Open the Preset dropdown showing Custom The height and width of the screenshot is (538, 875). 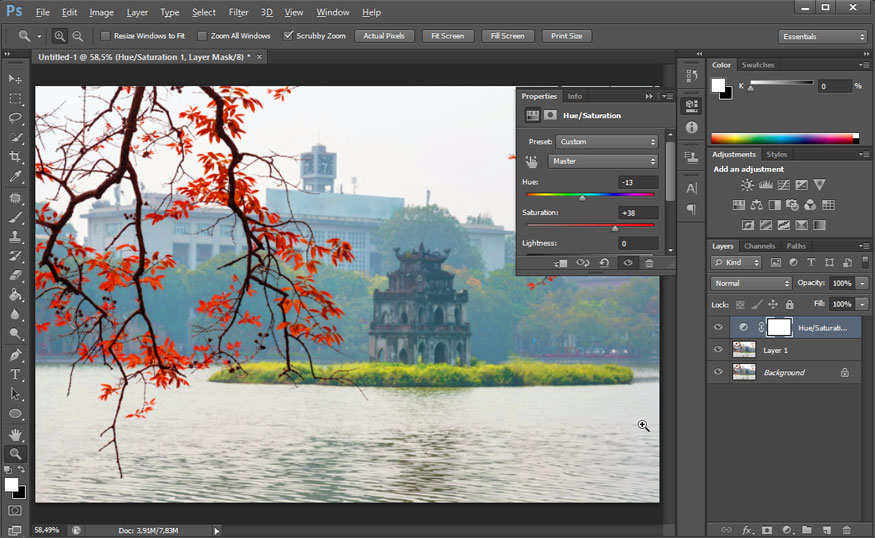coord(607,142)
